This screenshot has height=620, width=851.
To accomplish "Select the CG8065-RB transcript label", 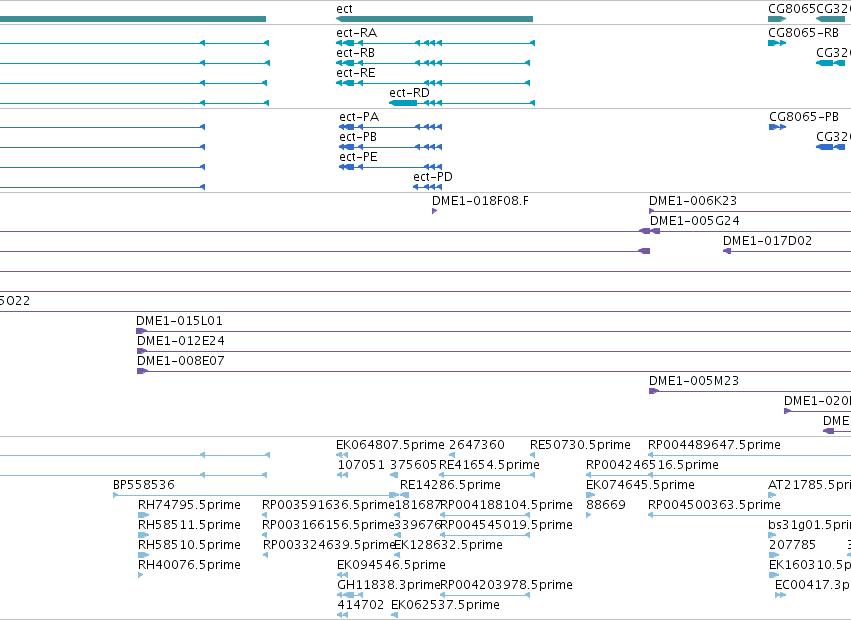I will pyautogui.click(x=803, y=33).
